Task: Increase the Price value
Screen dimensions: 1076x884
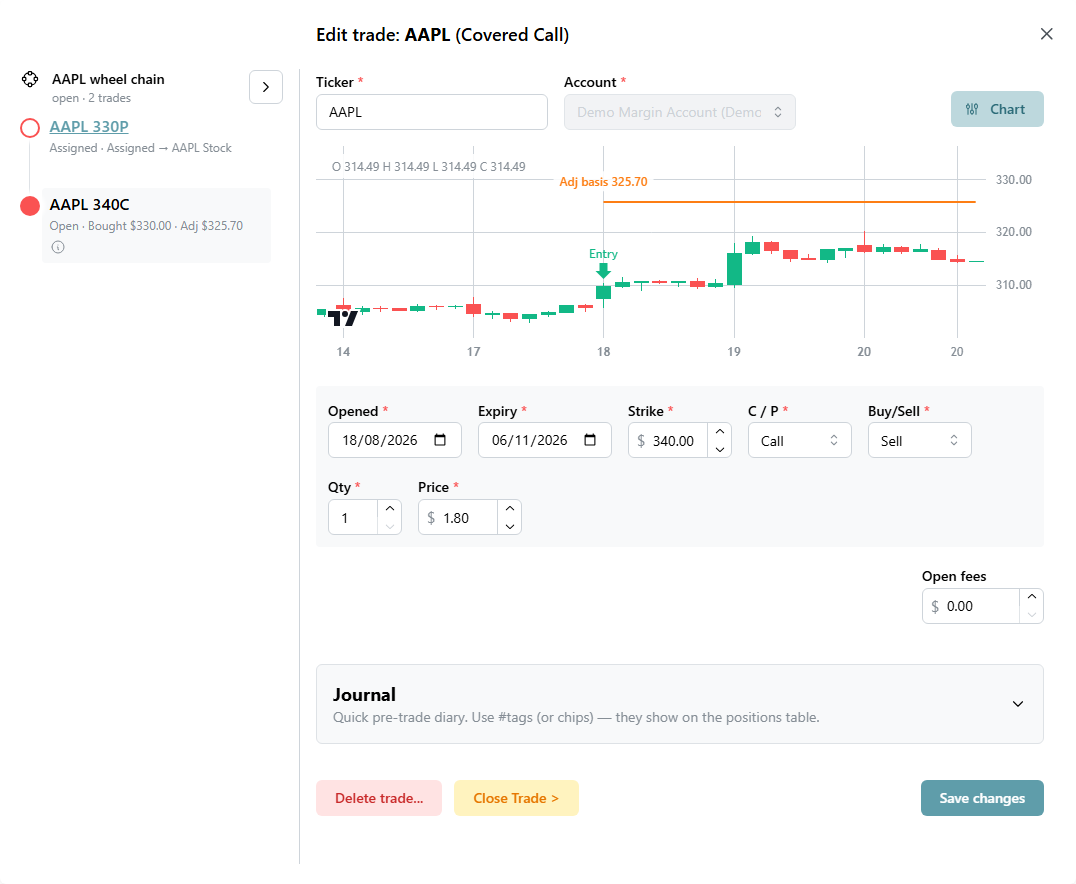Action: tap(509, 509)
